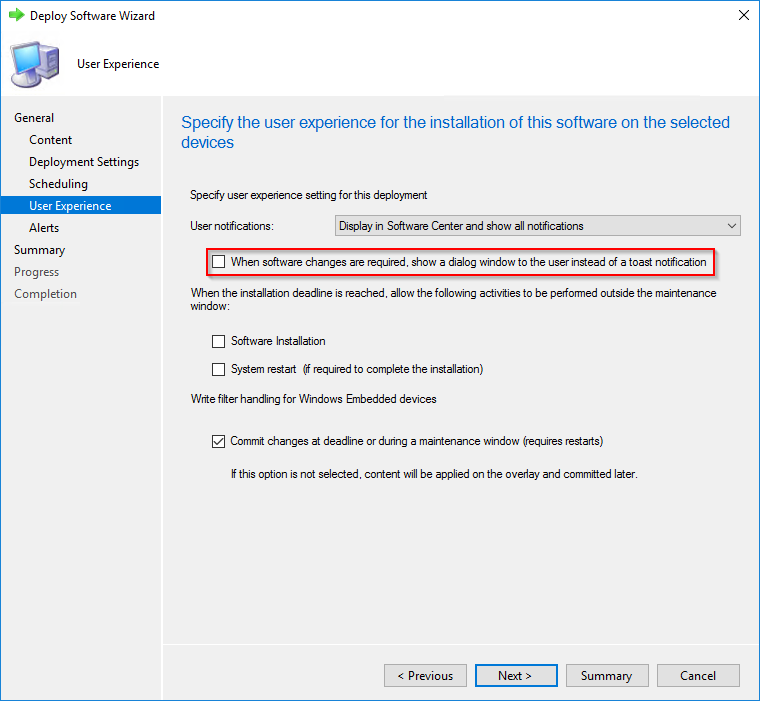This screenshot has width=760, height=701.
Task: Select the User Experience step
Action: pyautogui.click(x=70, y=206)
